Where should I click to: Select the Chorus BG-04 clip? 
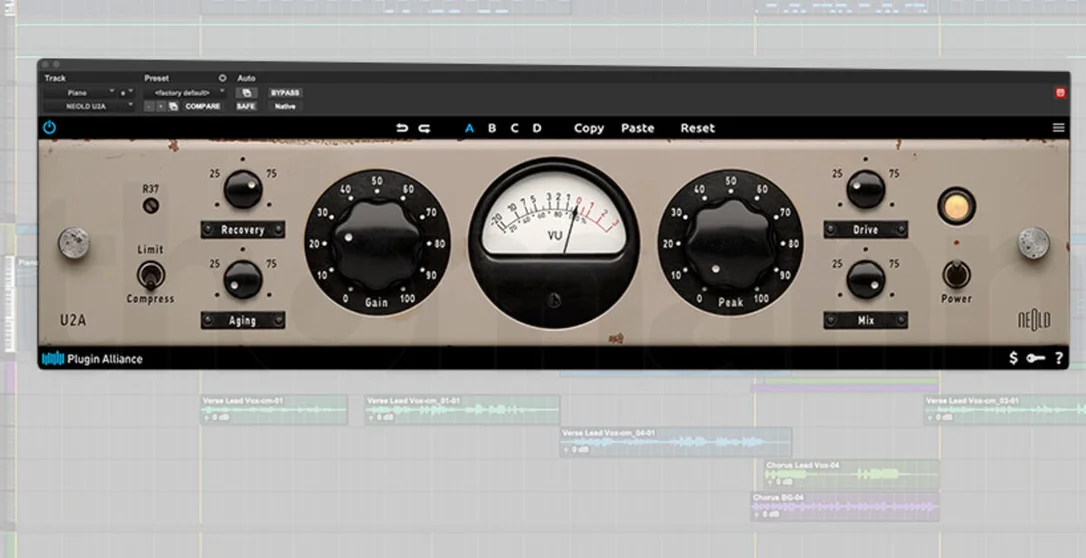(845, 506)
